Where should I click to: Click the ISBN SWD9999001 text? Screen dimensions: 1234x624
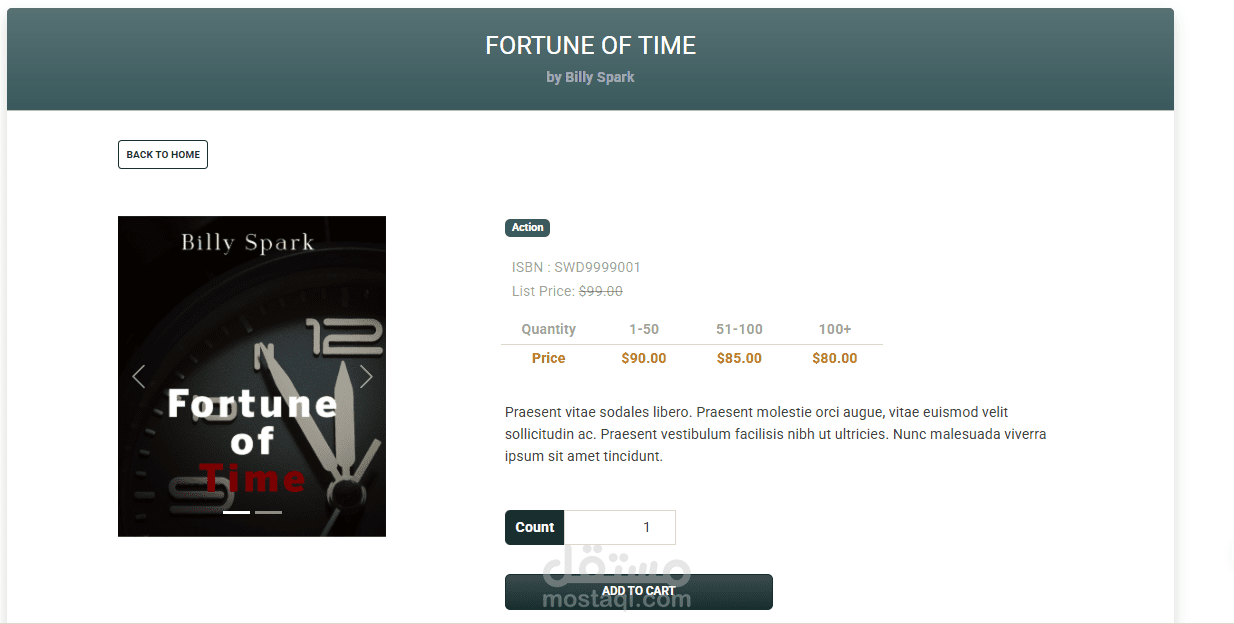576,267
